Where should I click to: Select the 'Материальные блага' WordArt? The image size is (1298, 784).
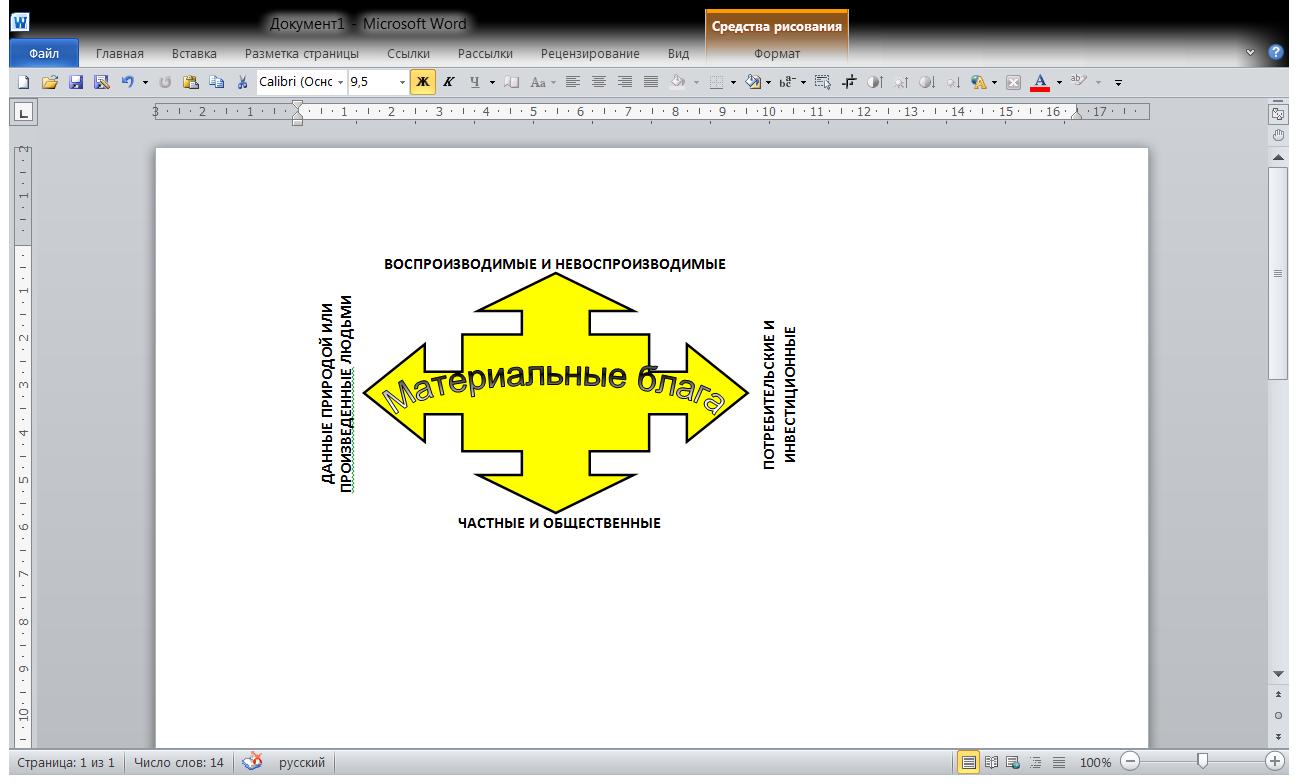tap(555, 389)
